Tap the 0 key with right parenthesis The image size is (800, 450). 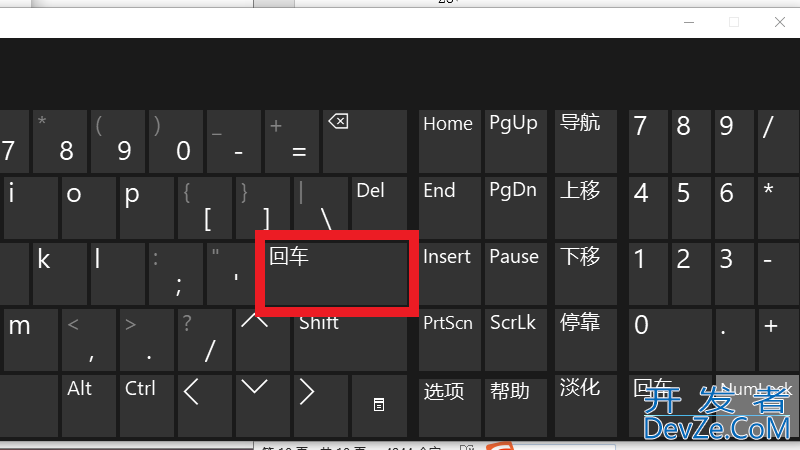176,141
